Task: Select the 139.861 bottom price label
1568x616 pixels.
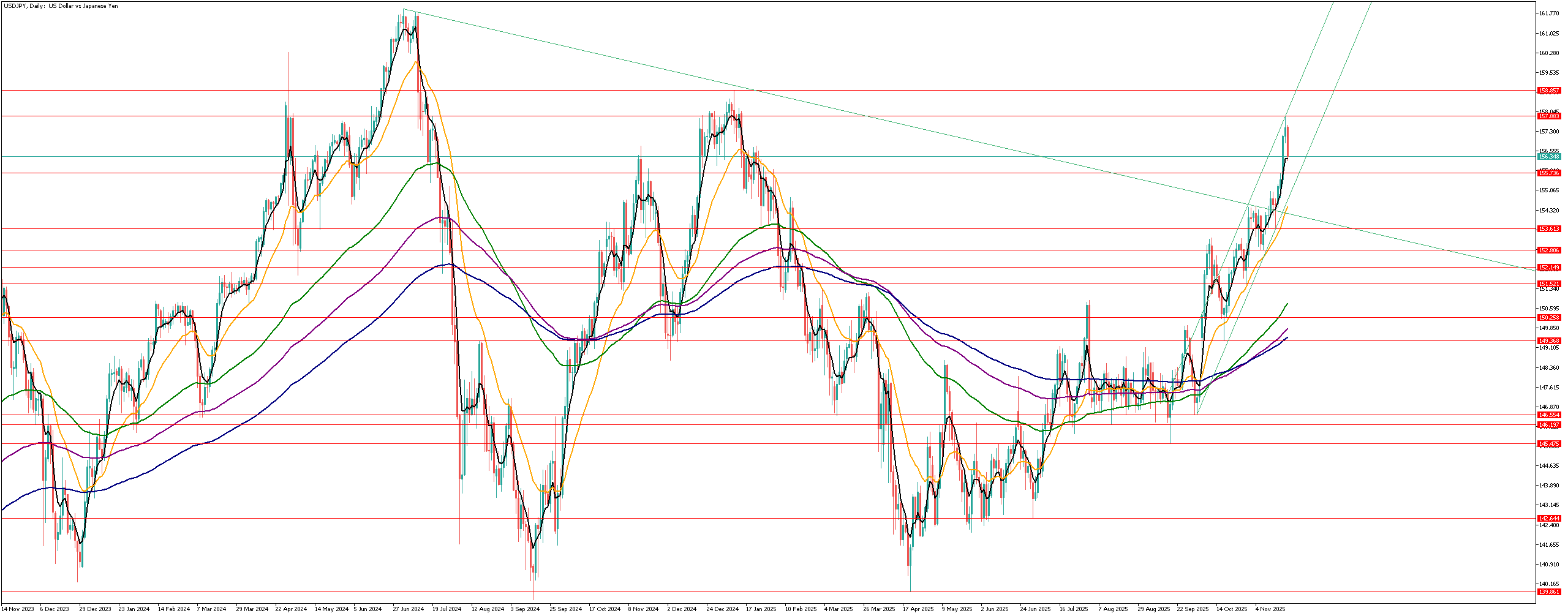Action: click(1549, 592)
